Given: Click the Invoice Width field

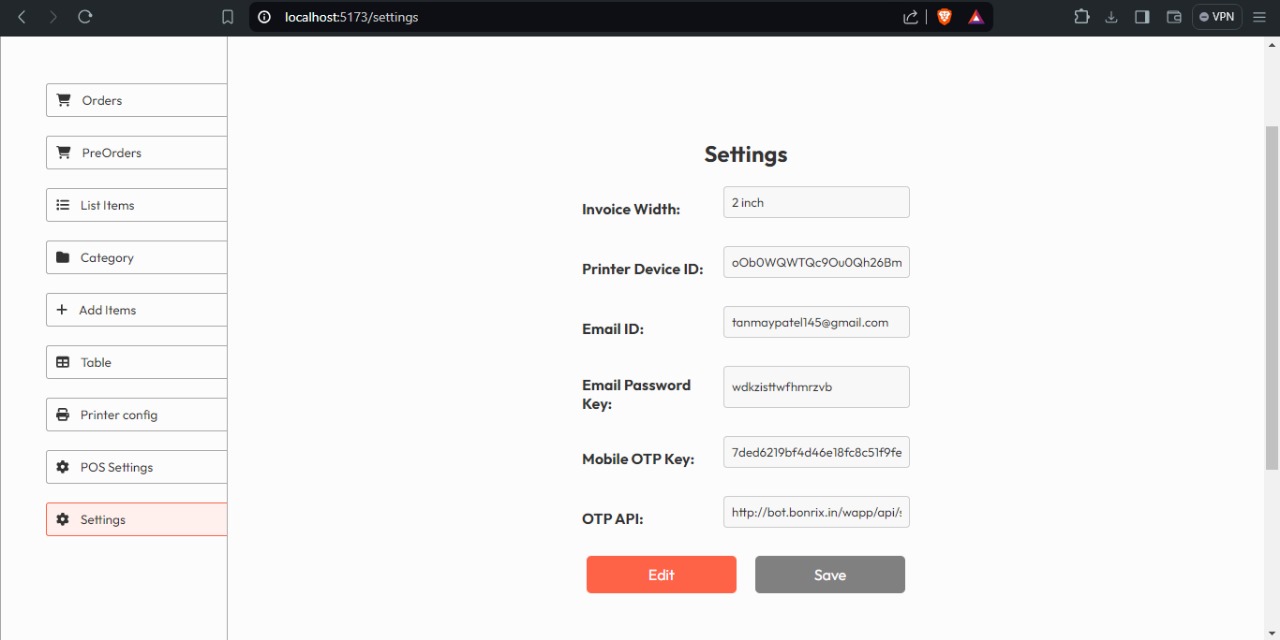Looking at the screenshot, I should click(816, 202).
